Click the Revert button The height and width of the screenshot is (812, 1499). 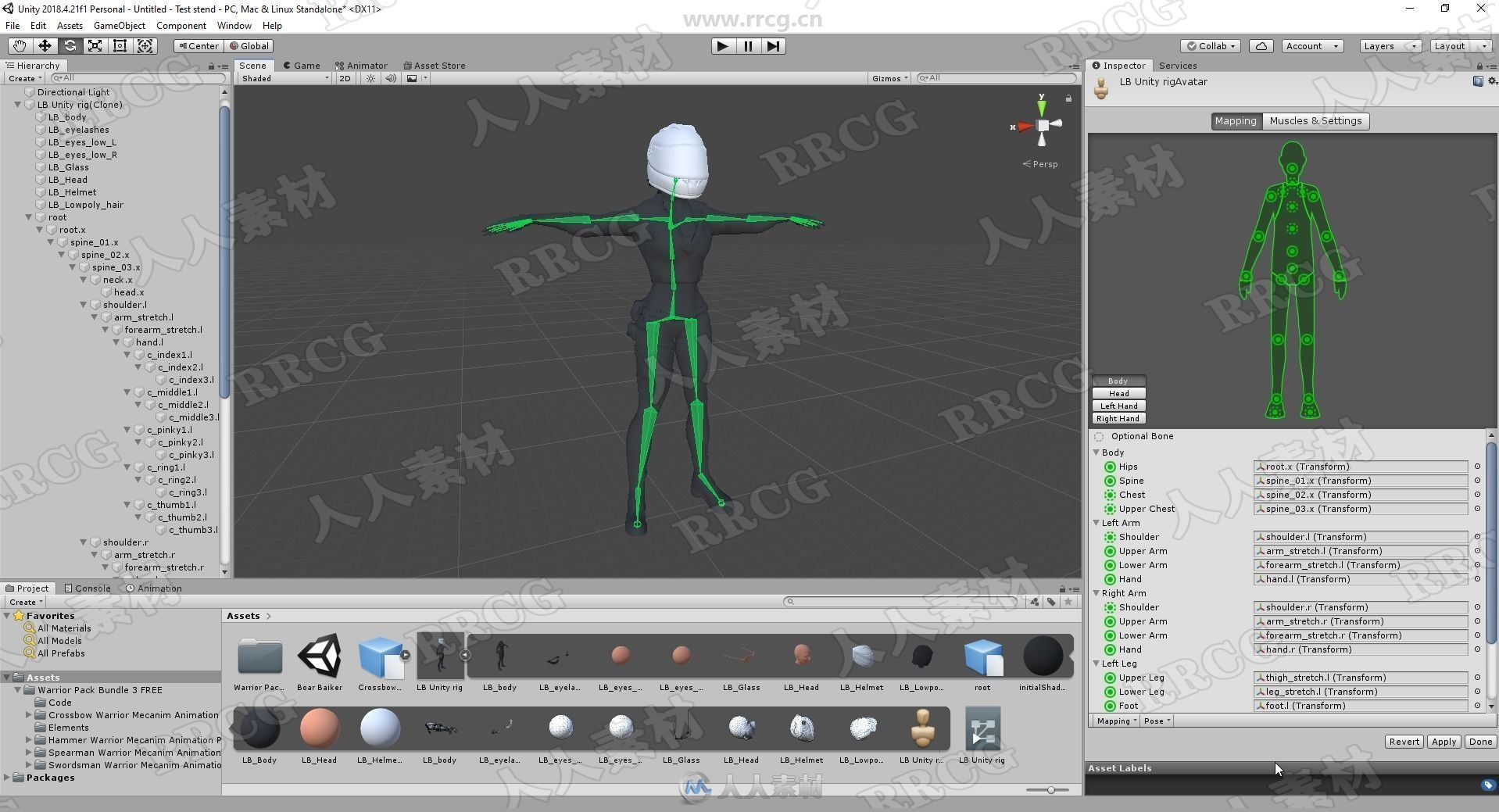(1404, 742)
